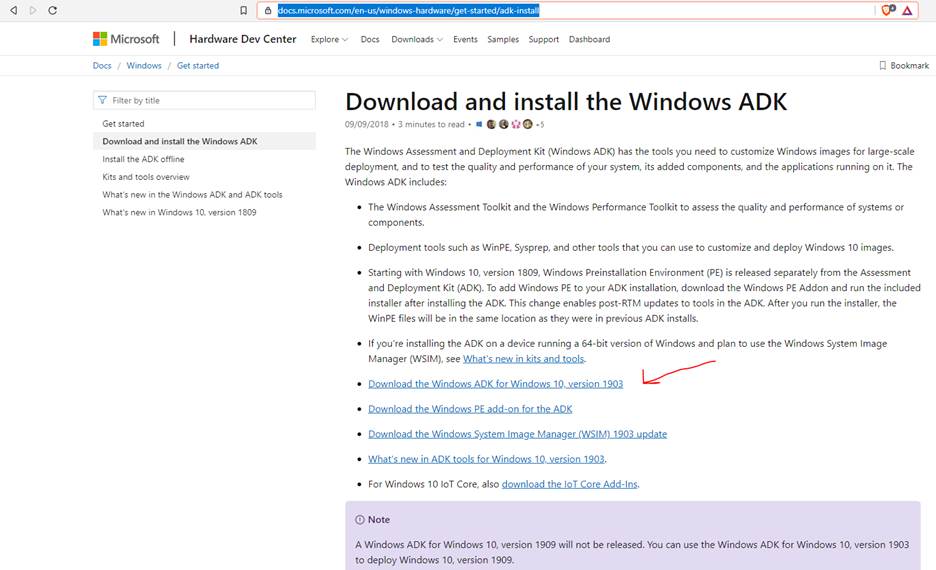Click the browser address bar URL
Viewport: 936px width, 570px height.
coord(408,10)
